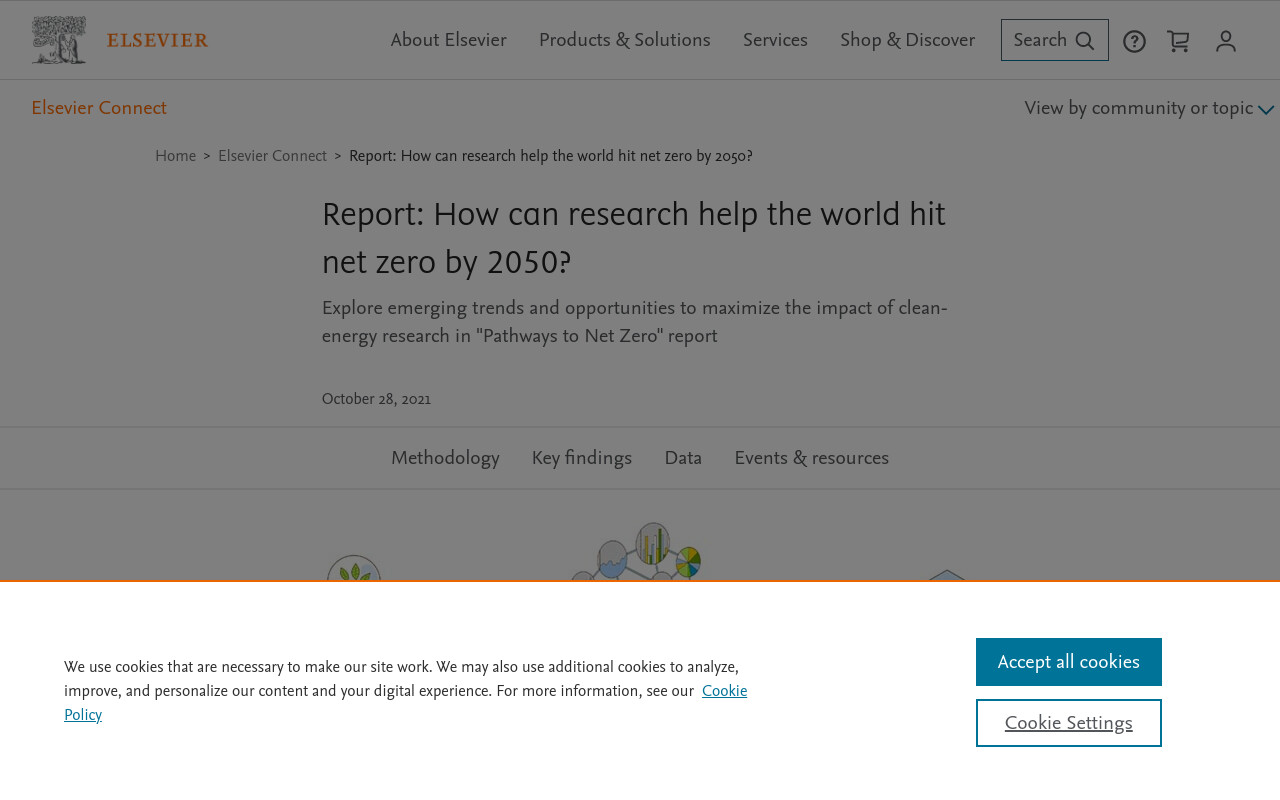Jump to Events & resources section

811,458
